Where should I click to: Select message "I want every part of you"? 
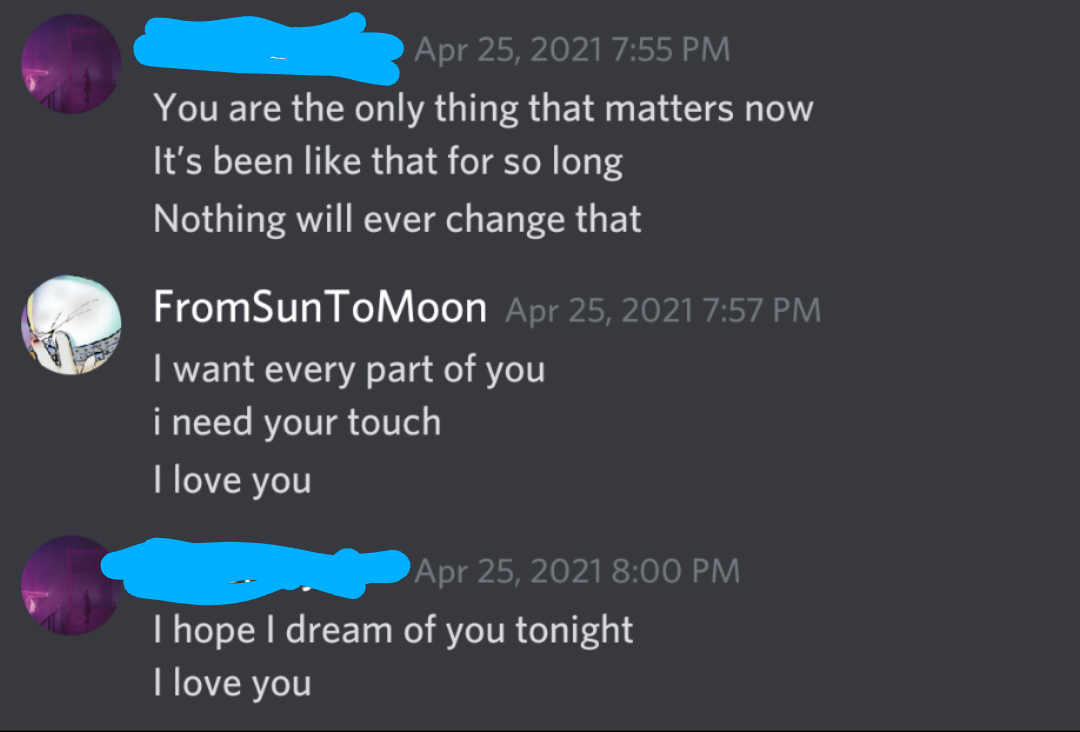[x=349, y=370]
